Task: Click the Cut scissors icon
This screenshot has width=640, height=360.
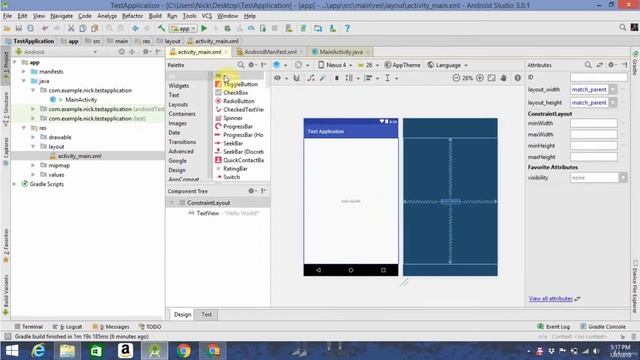Action: pos(71,28)
